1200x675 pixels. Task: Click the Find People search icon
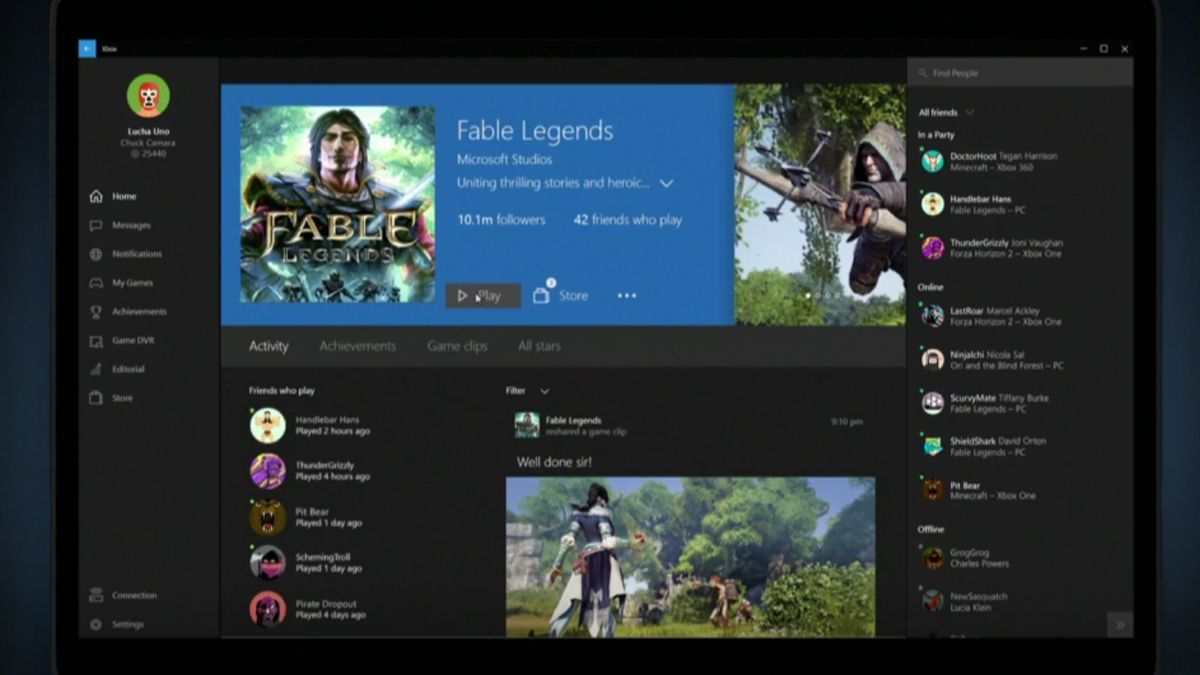pyautogui.click(x=923, y=73)
